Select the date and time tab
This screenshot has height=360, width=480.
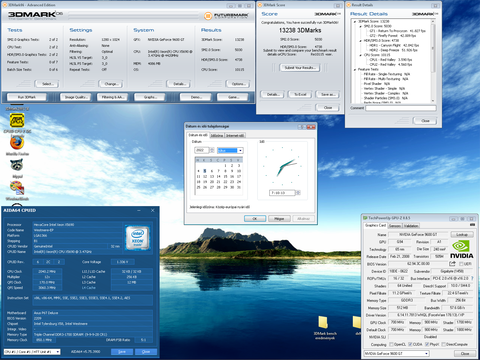tap(198, 135)
